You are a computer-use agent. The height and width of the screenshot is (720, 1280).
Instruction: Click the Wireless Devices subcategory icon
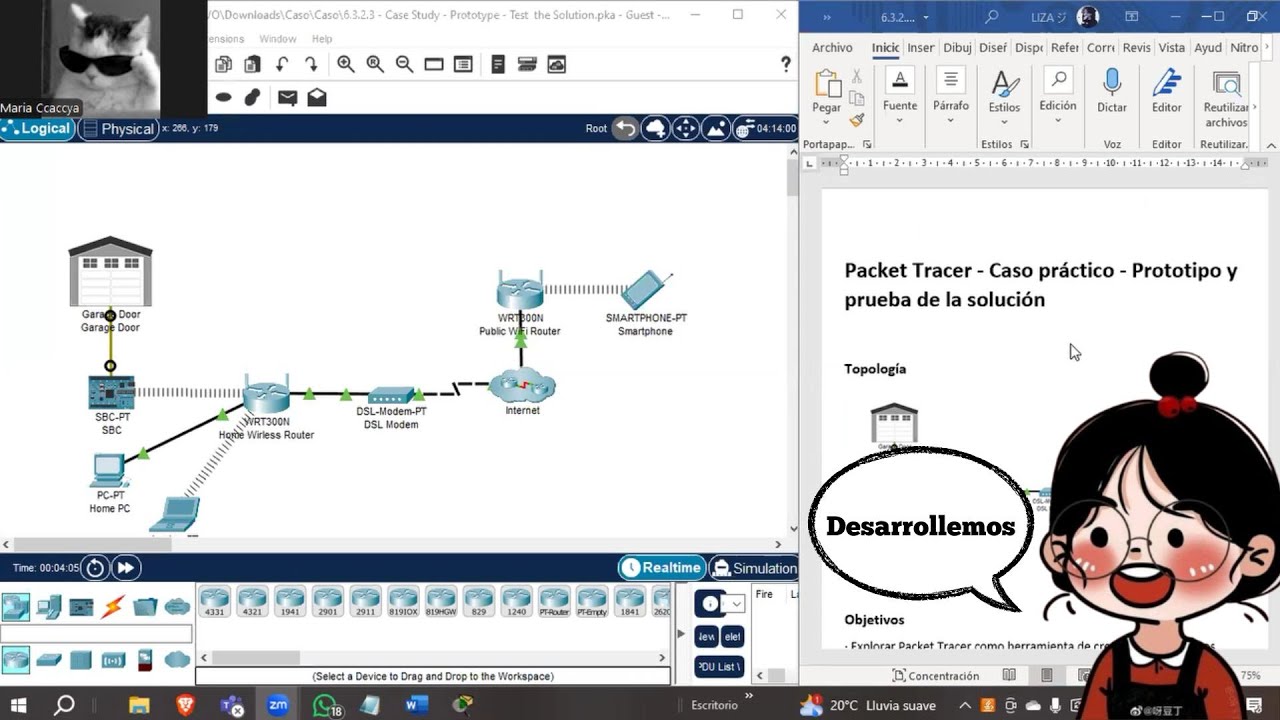click(113, 660)
